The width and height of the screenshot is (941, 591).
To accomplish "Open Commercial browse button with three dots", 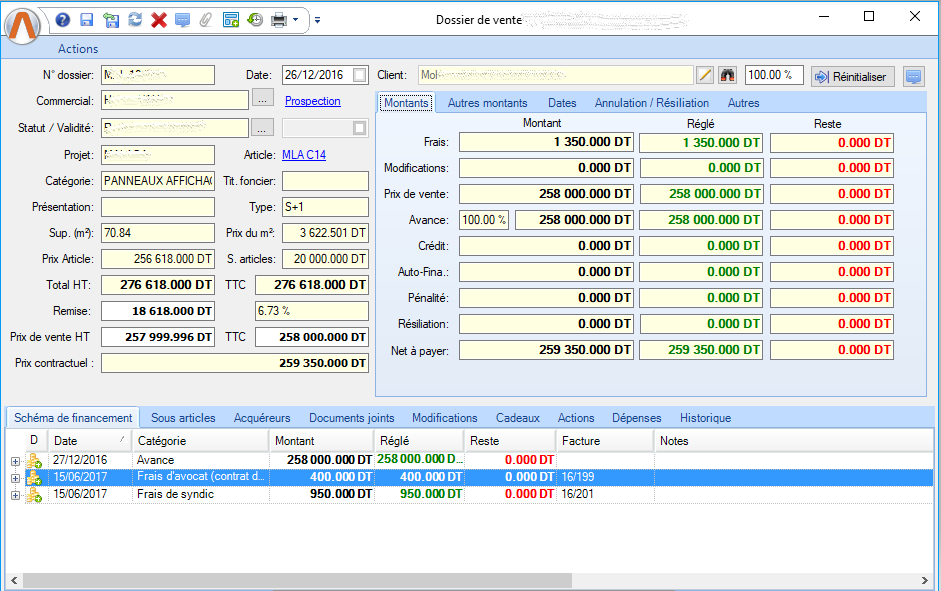I will pyautogui.click(x=262, y=99).
